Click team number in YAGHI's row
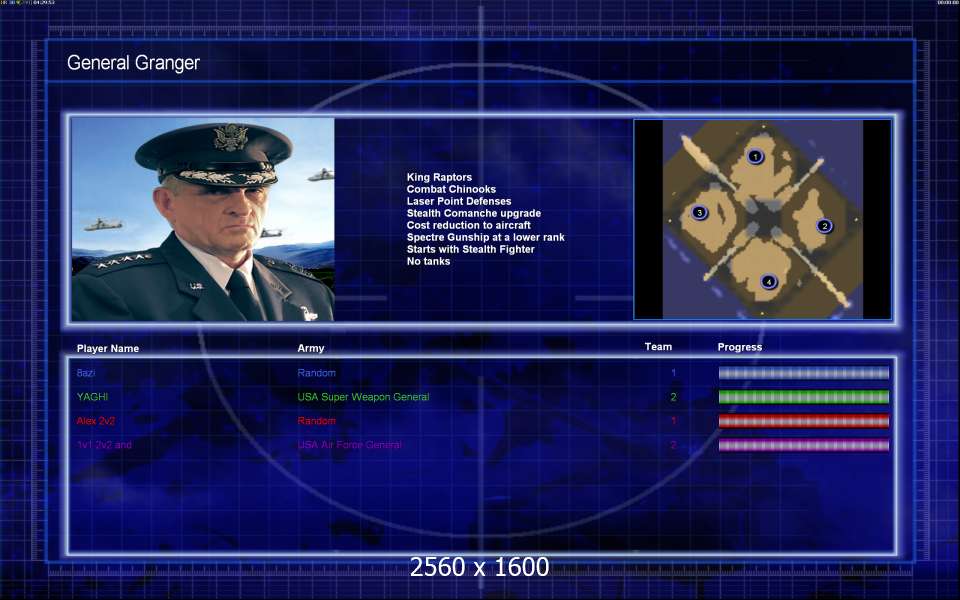Image resolution: width=960 pixels, height=600 pixels. [x=673, y=397]
